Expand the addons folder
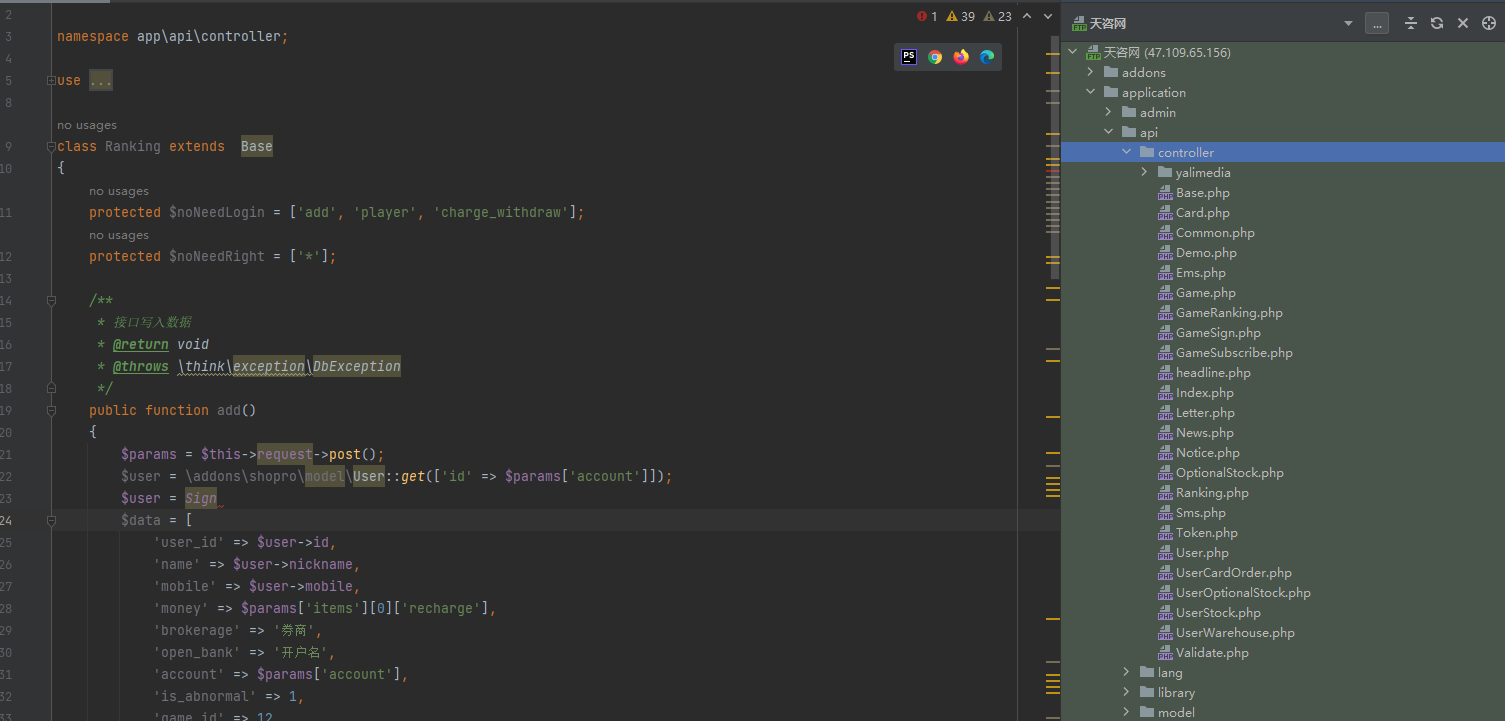 pos(1092,72)
